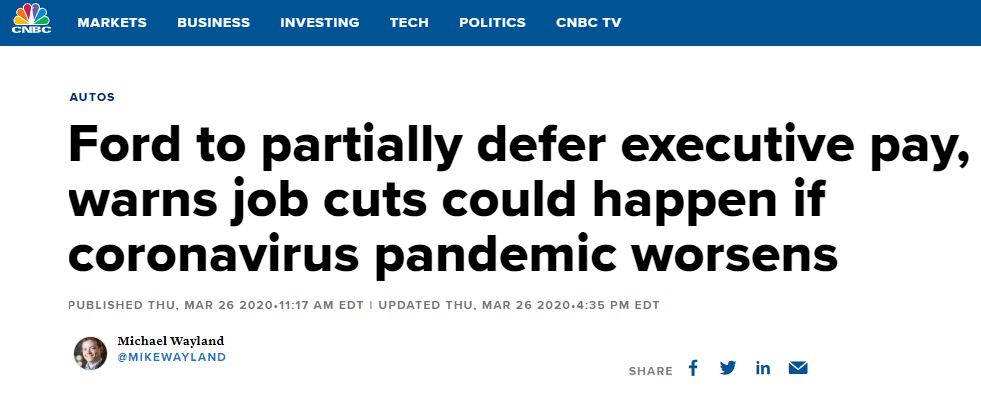981x410 pixels.
Task: Click the Share label
Action: point(651,371)
